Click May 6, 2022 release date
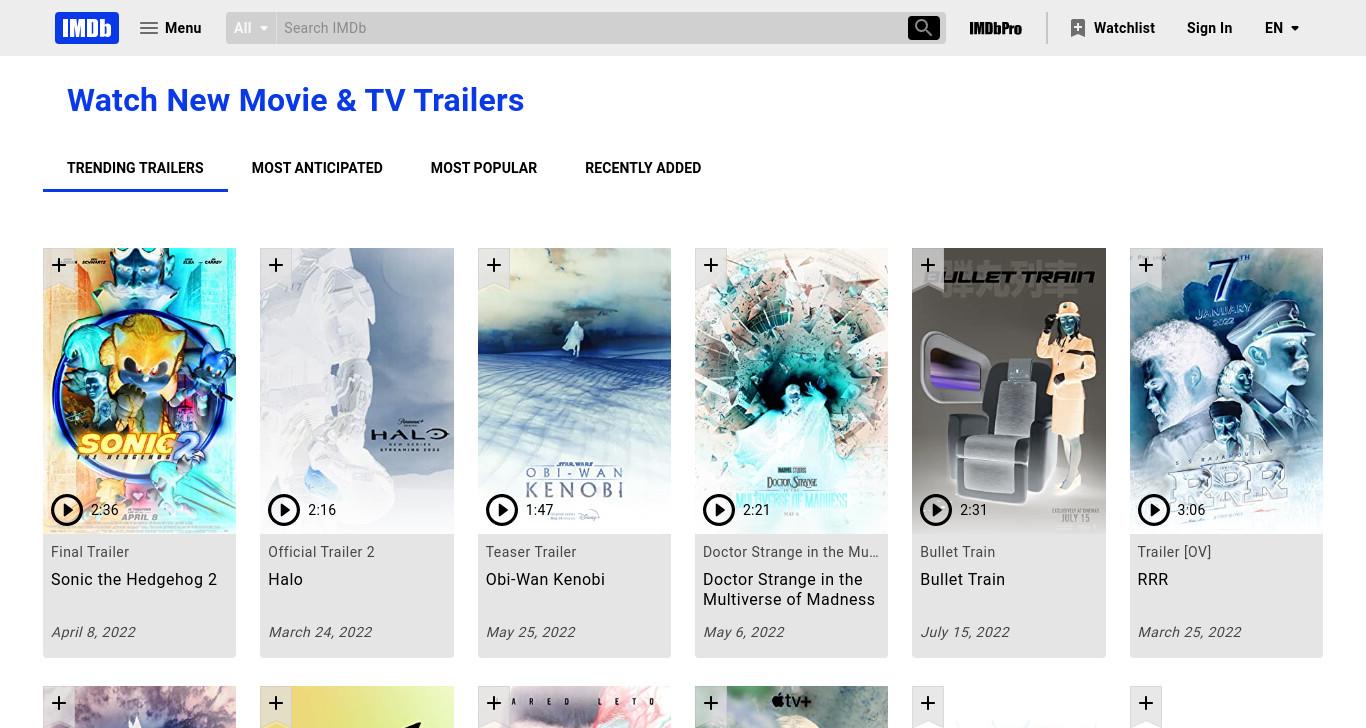This screenshot has height=728, width=1366. click(x=743, y=632)
